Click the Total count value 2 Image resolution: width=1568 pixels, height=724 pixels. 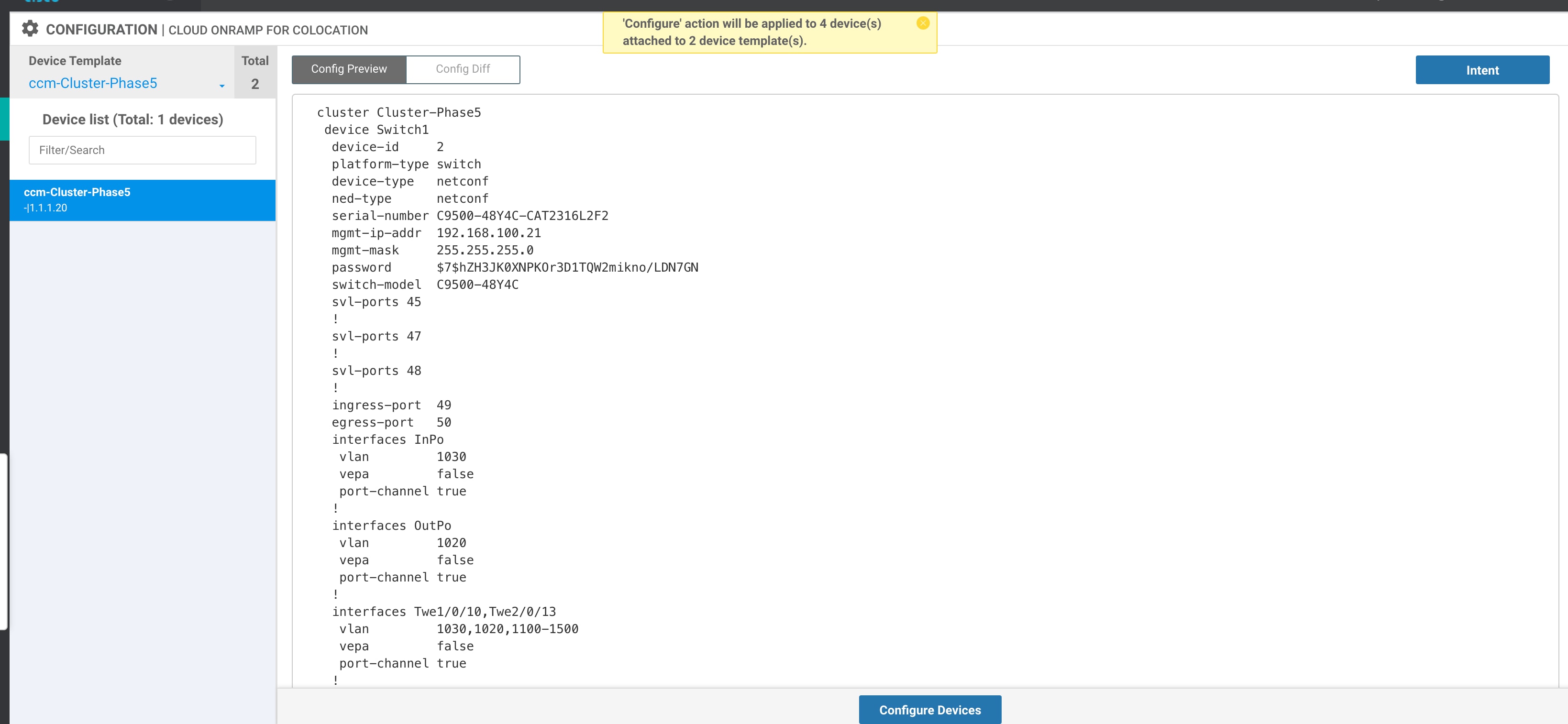[x=255, y=84]
